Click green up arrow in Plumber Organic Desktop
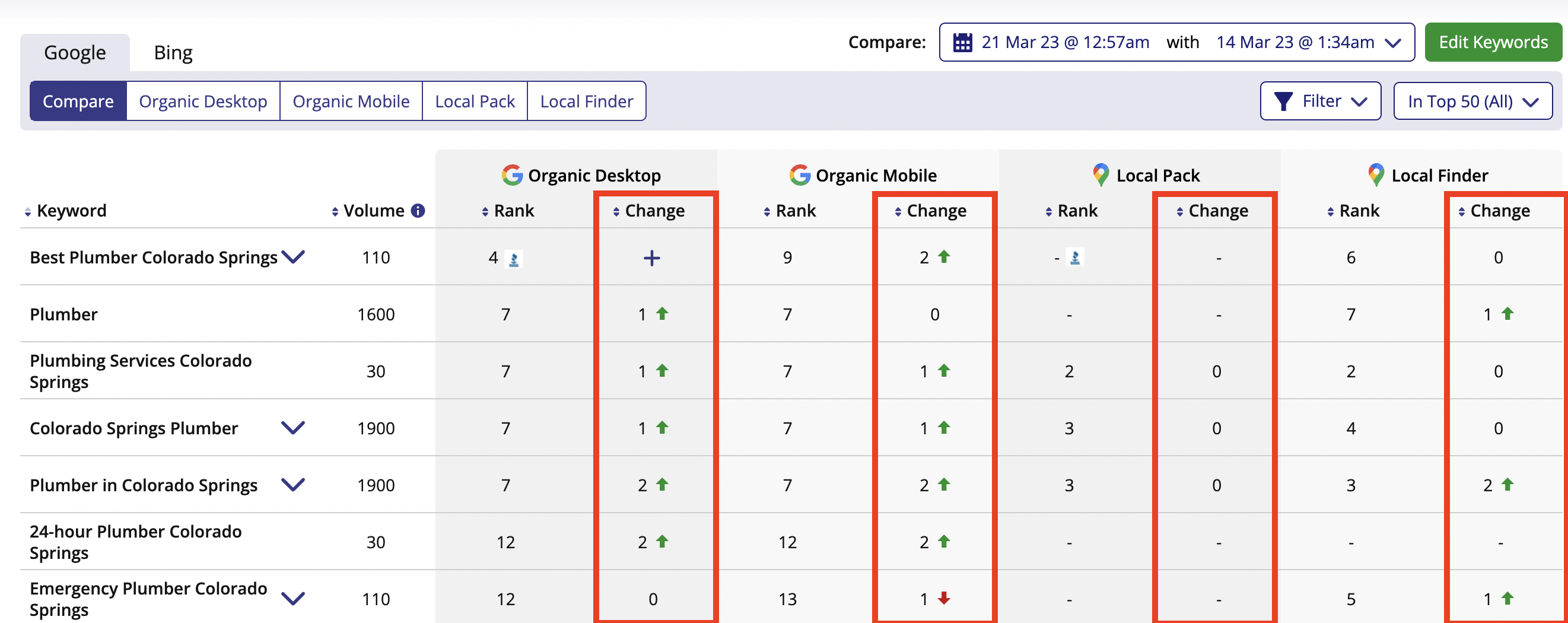Screen dimensions: 1568x623 (x=662, y=314)
